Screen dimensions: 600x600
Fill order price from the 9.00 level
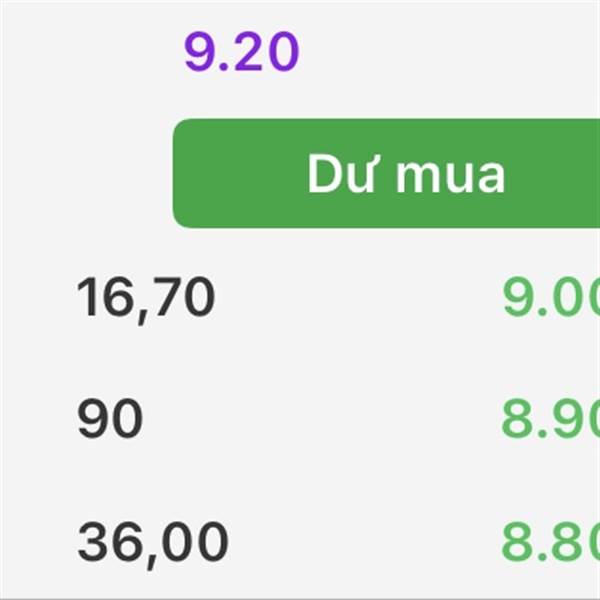(551, 297)
